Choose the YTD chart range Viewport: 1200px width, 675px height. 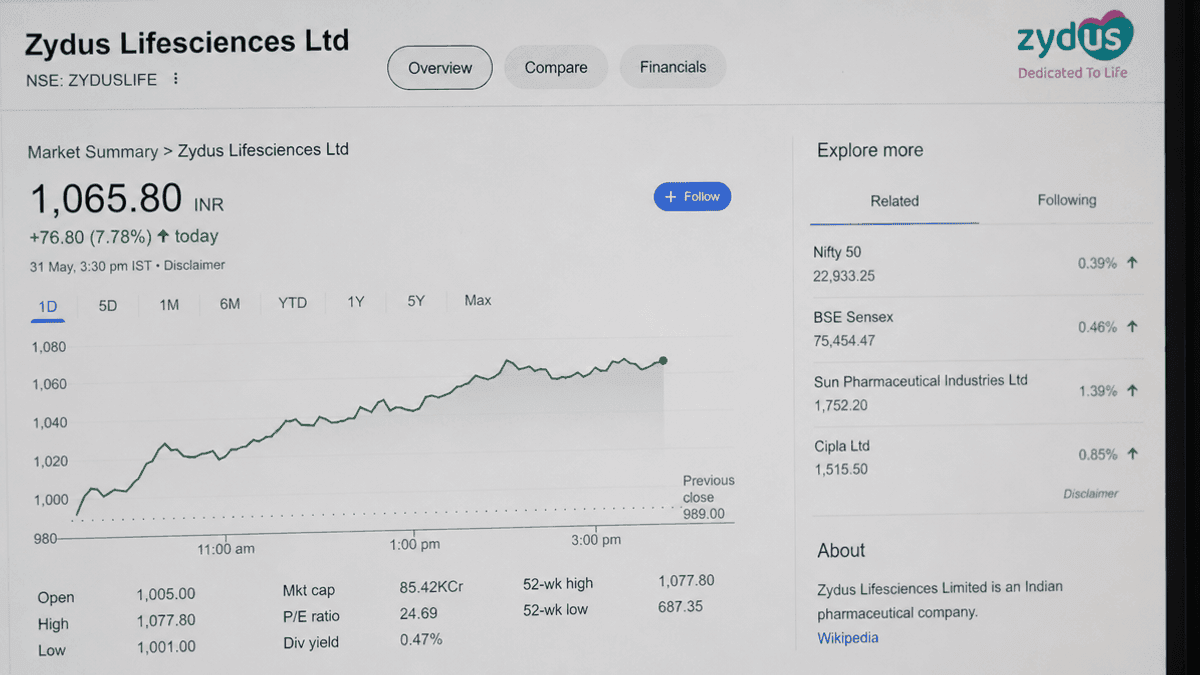pyautogui.click(x=292, y=303)
